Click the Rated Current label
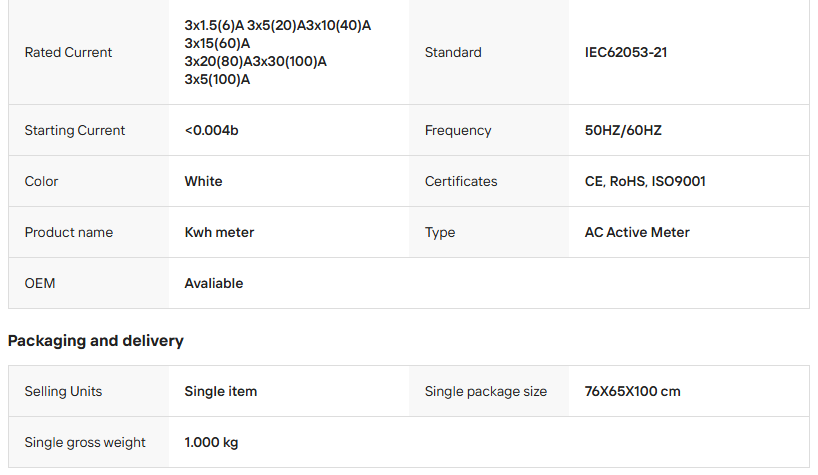 68,52
